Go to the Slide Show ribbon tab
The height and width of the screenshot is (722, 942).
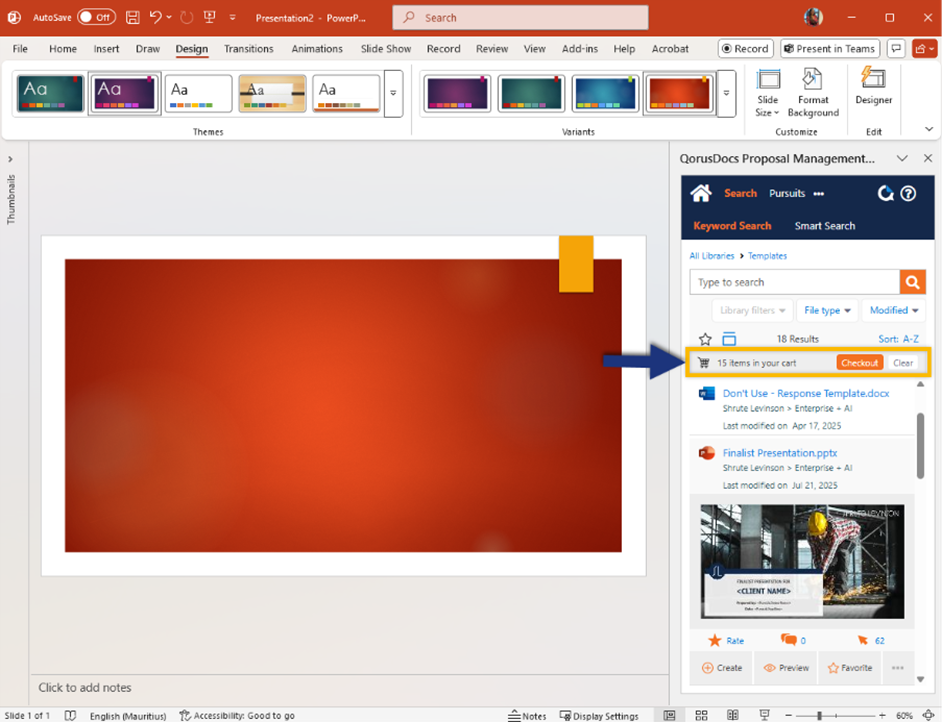(386, 49)
